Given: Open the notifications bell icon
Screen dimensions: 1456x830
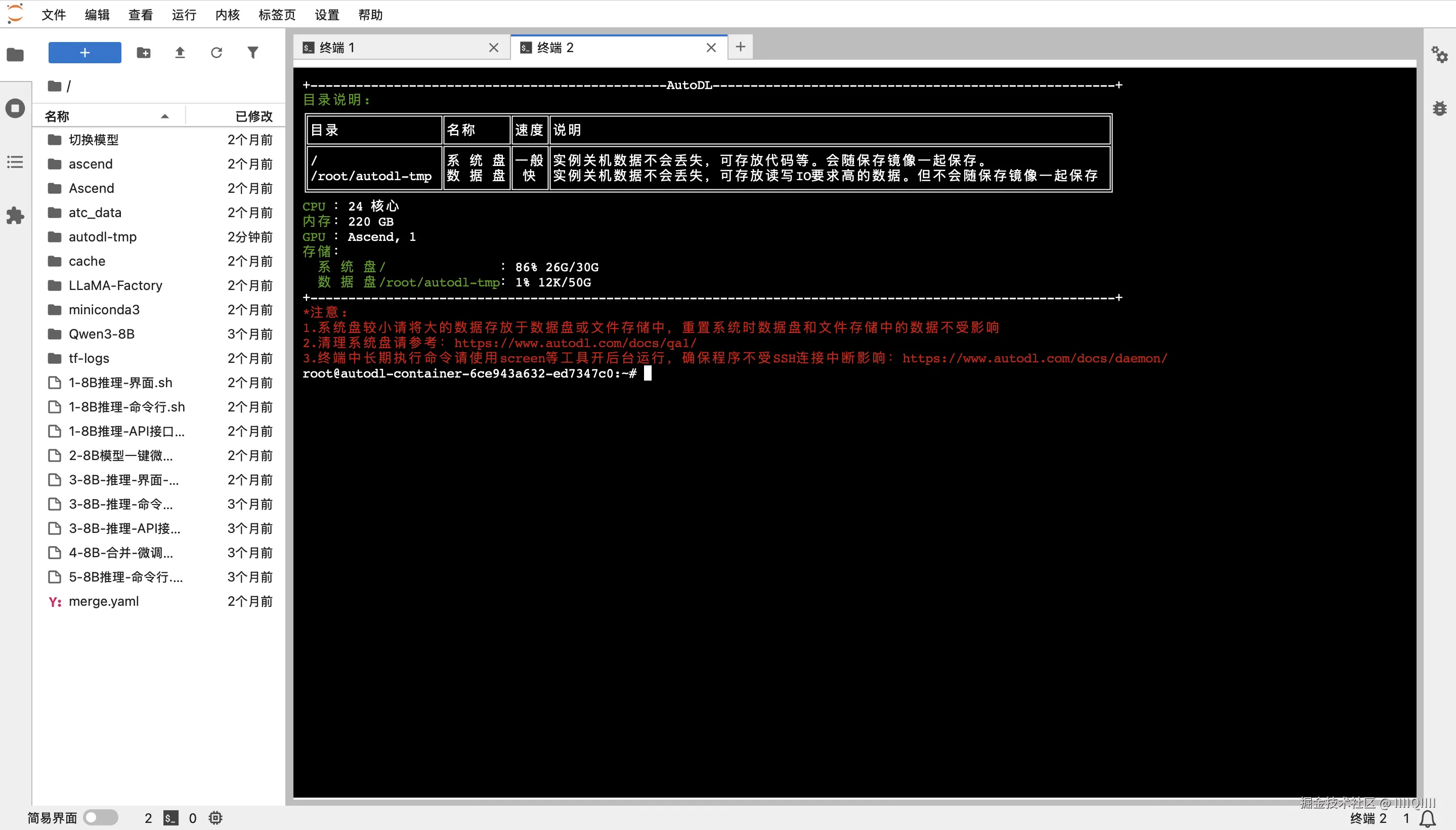Looking at the screenshot, I should click(x=1428, y=818).
